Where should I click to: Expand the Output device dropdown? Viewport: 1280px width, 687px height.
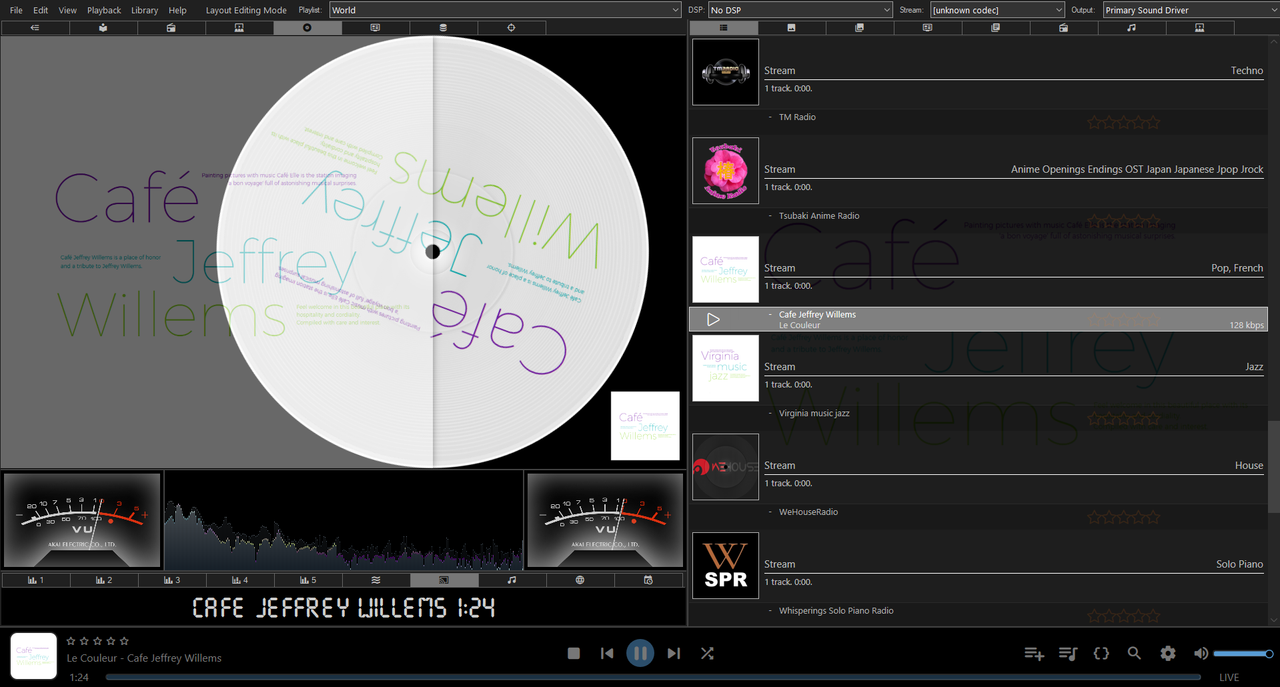pyautogui.click(x=1190, y=10)
